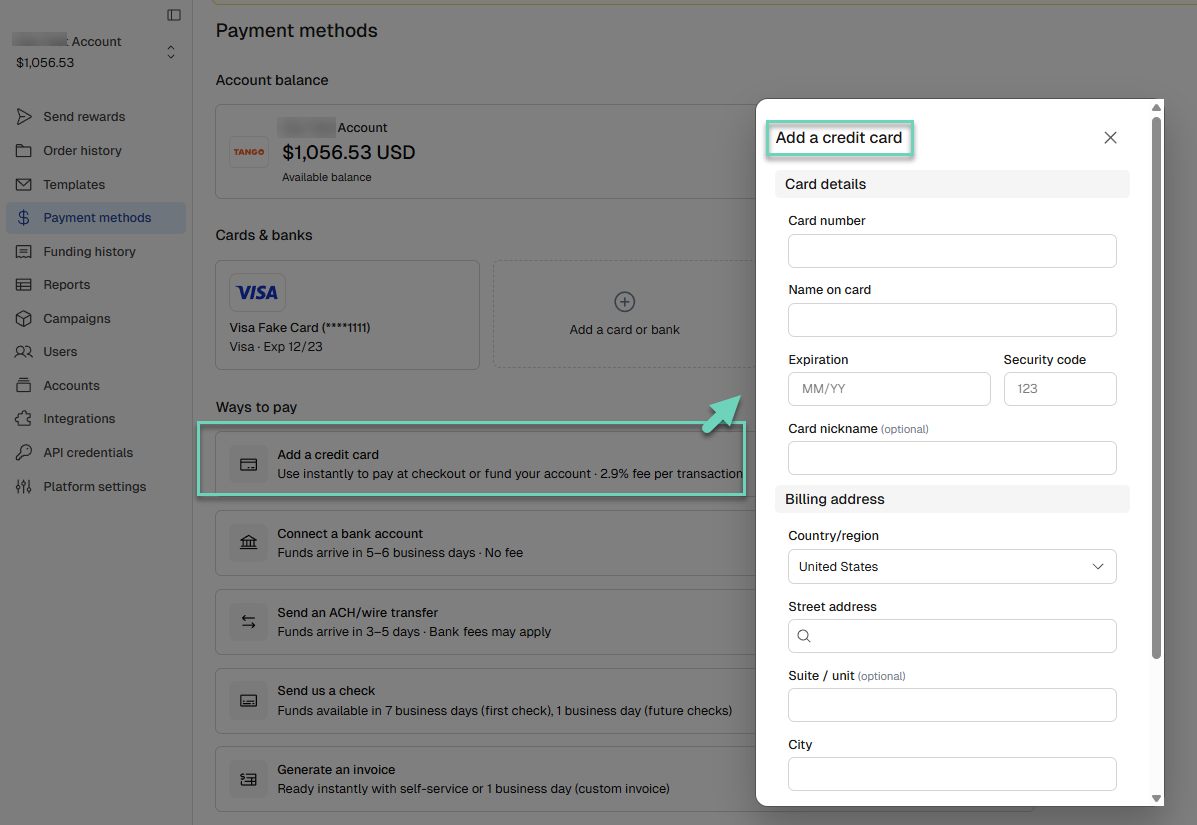Select Generate an invoice option
This screenshot has width=1197, height=825.
[x=486, y=779]
